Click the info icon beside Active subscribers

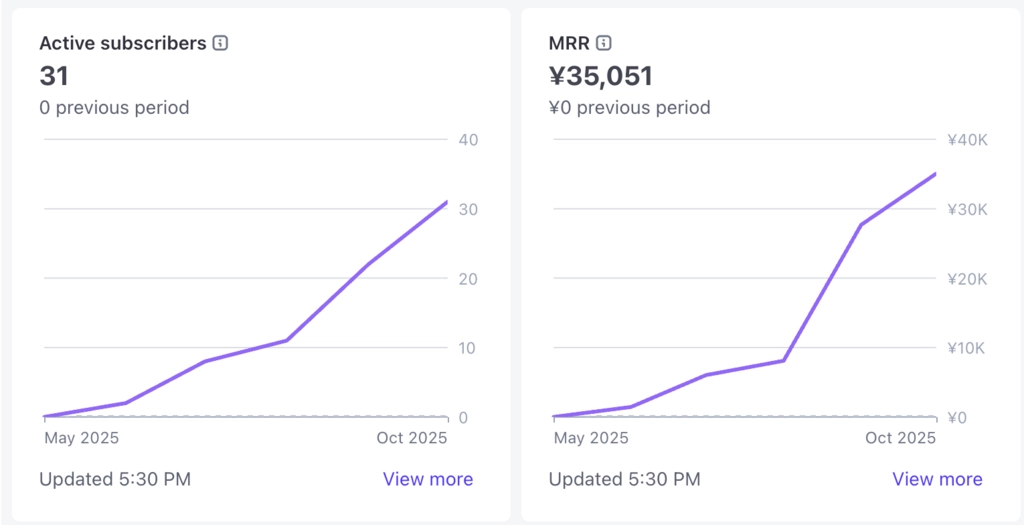point(221,43)
